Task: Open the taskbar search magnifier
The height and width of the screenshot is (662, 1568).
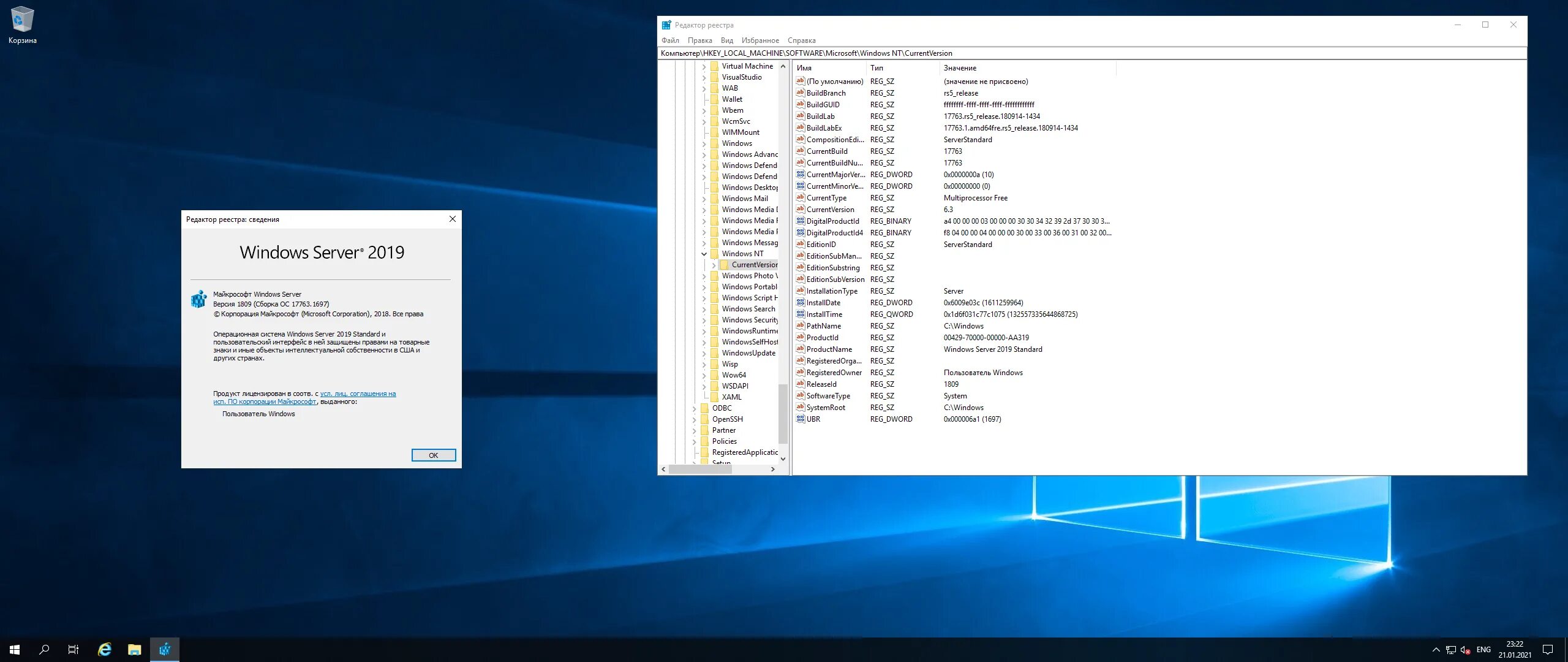Action: pyautogui.click(x=44, y=650)
